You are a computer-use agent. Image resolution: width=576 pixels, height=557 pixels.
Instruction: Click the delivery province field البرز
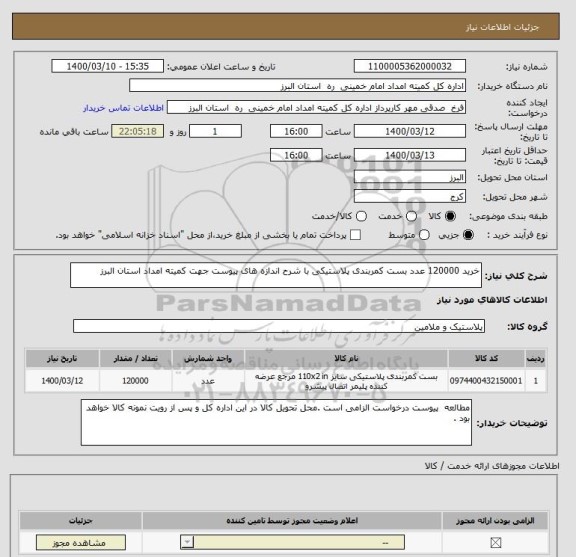[410, 177]
